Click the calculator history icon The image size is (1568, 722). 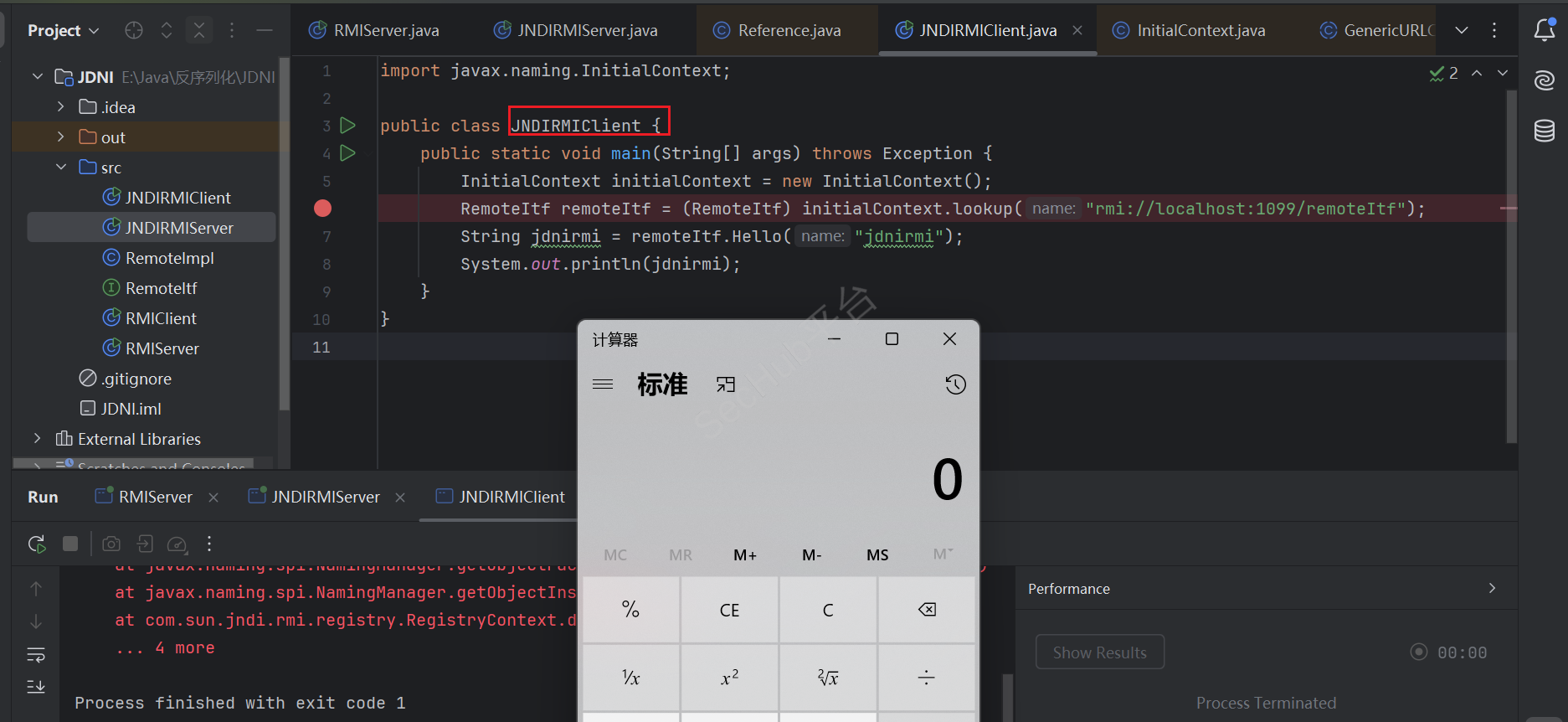pos(955,384)
